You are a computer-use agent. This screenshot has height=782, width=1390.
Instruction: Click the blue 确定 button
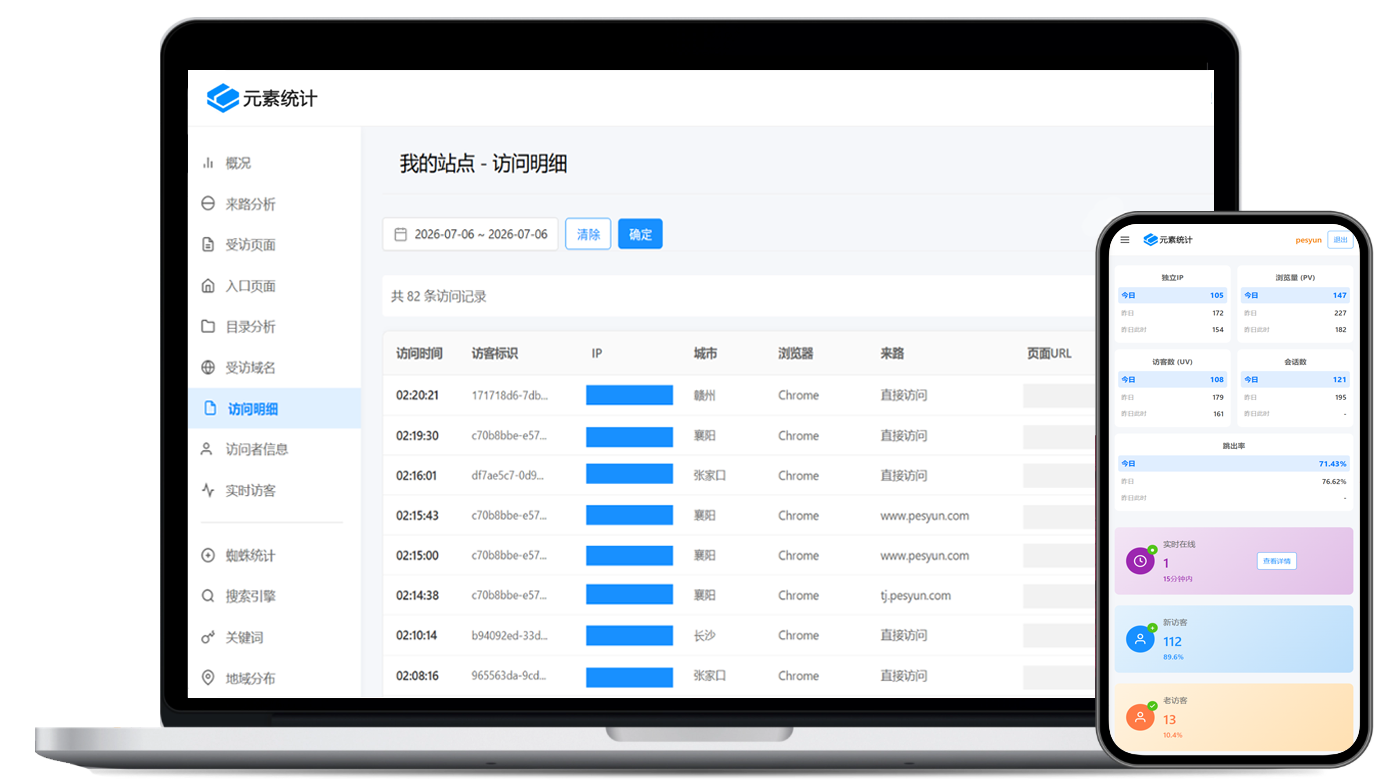click(x=640, y=234)
